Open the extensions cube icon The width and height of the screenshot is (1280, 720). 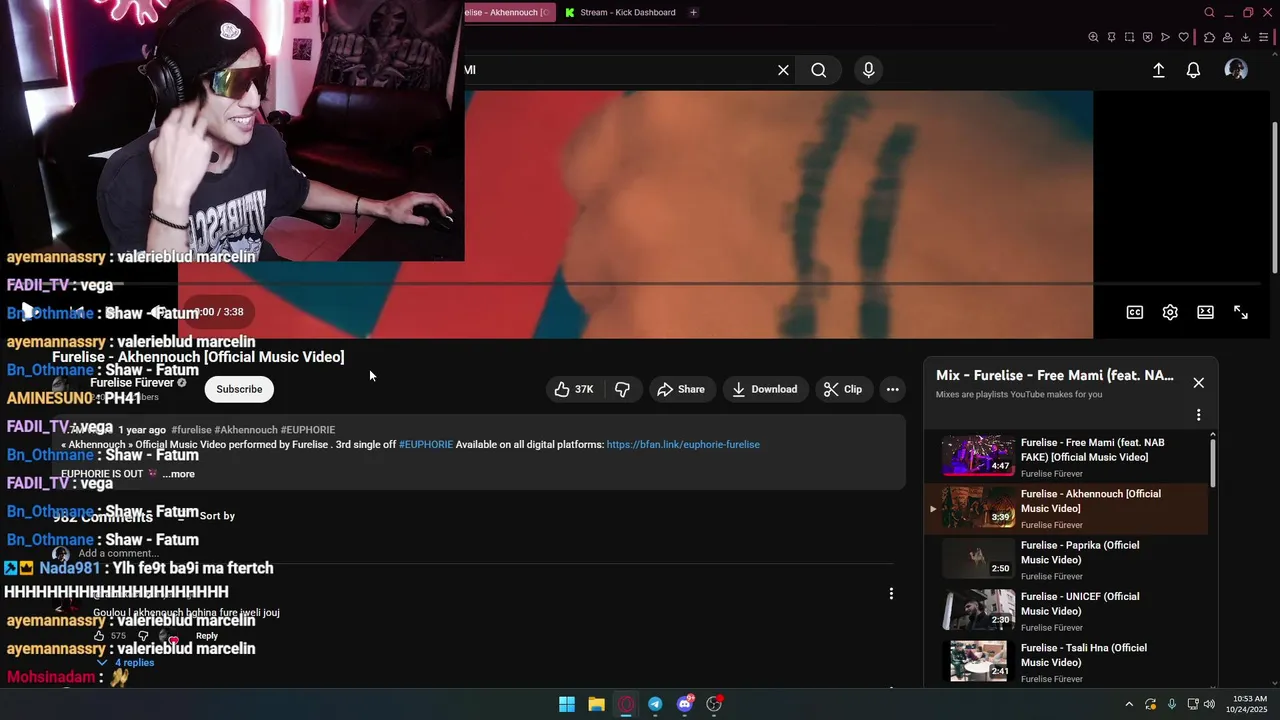[1209, 37]
